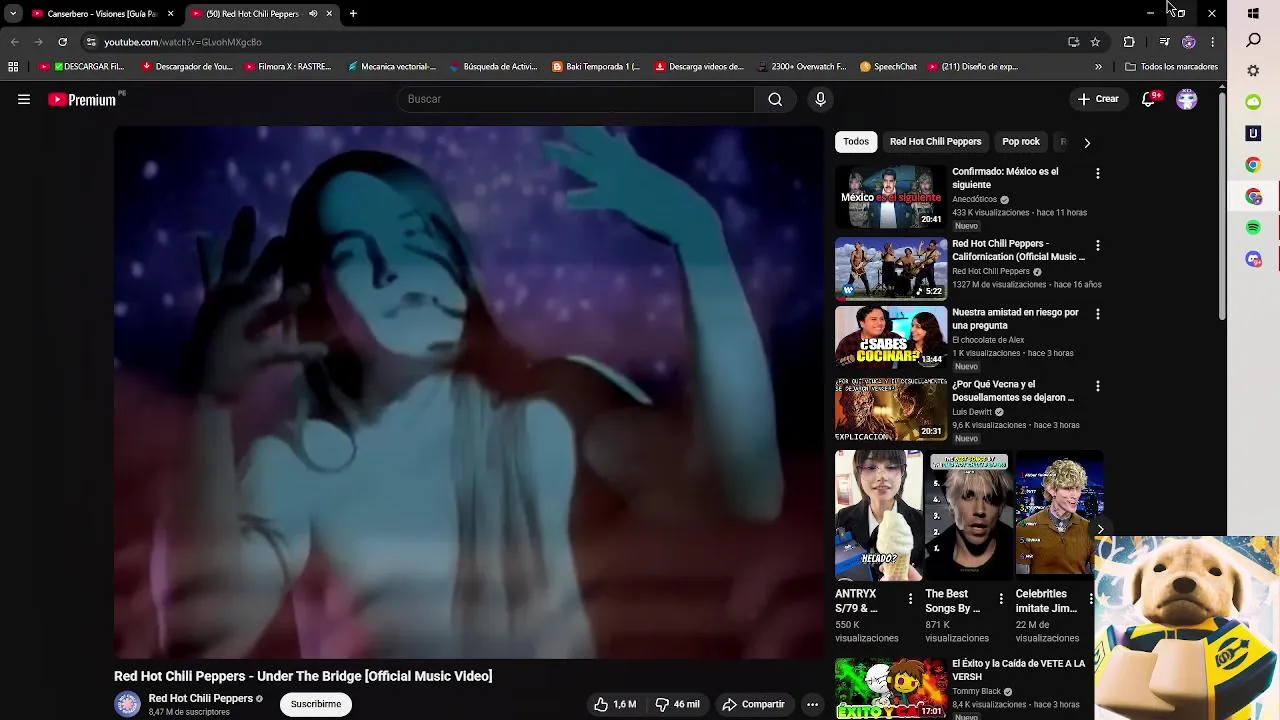Reload the page in Chrome
Screen dimensions: 1280x720
click(x=62, y=42)
